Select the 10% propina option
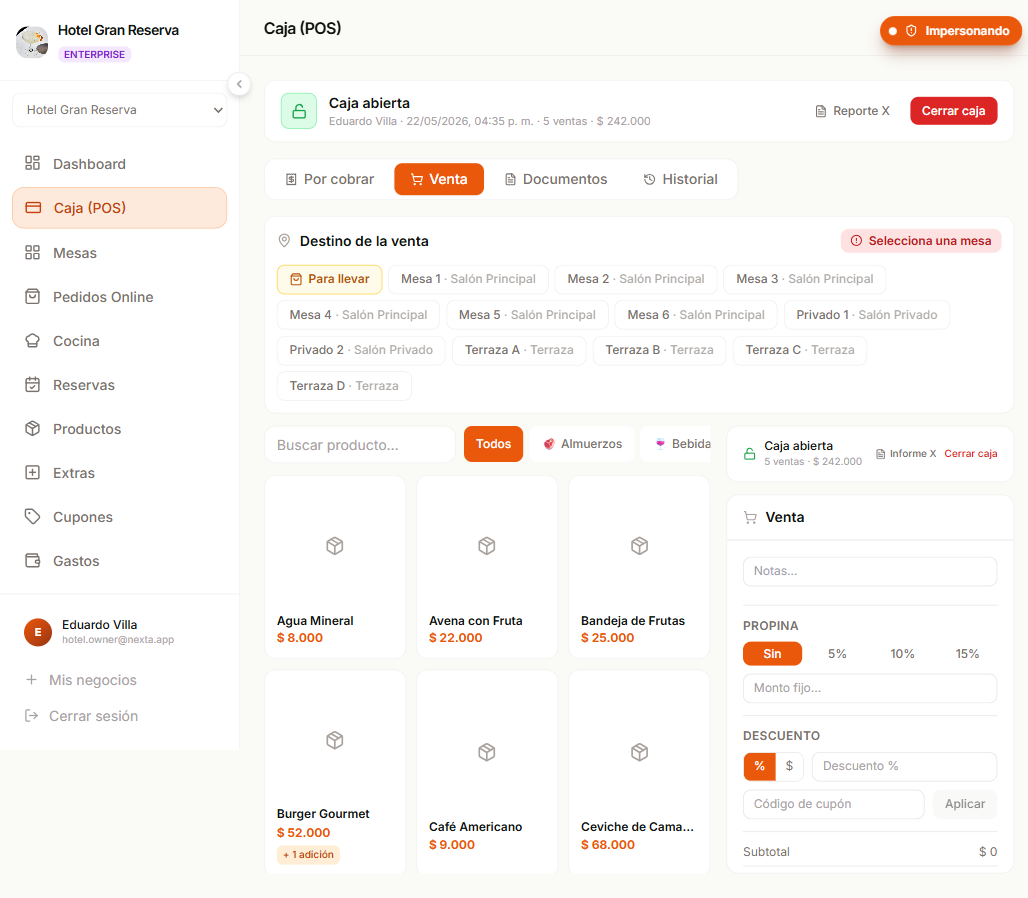This screenshot has height=898, width=1028. tap(901, 654)
